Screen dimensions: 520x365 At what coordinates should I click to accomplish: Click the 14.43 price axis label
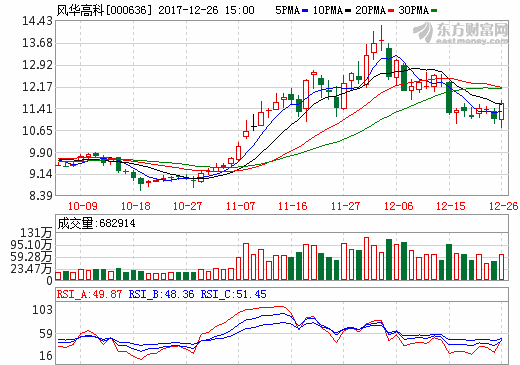[x=37, y=21]
